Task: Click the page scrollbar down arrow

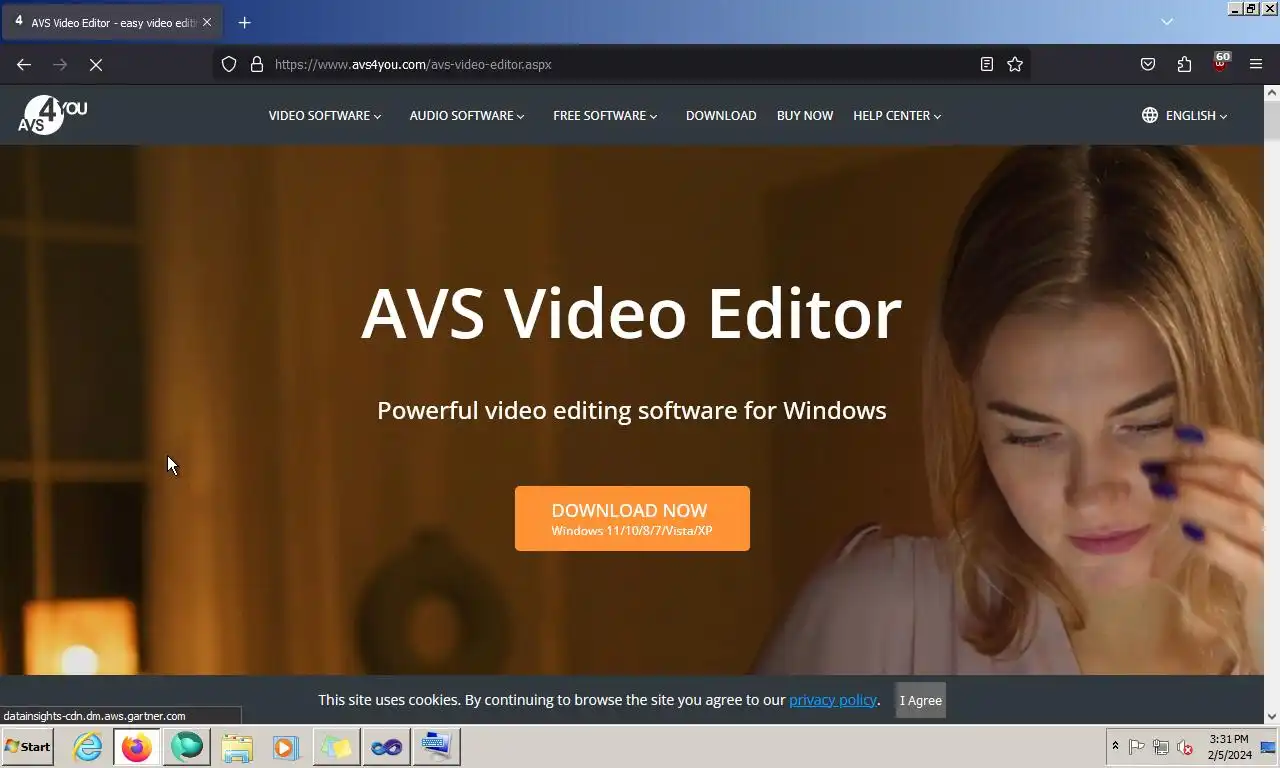Action: coord(1272,716)
